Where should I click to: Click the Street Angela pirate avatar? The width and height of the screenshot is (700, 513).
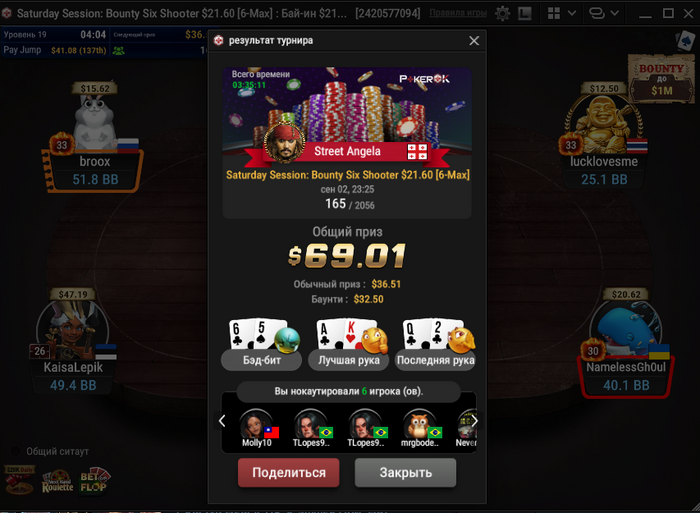click(284, 142)
